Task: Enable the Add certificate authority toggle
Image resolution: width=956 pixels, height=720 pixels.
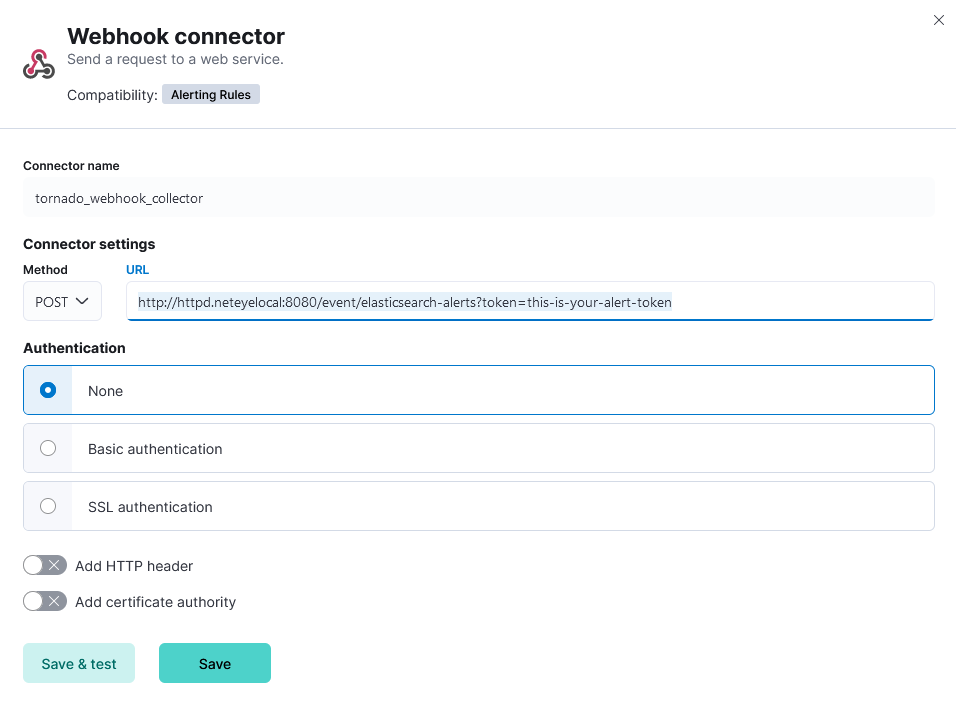Action: point(45,602)
